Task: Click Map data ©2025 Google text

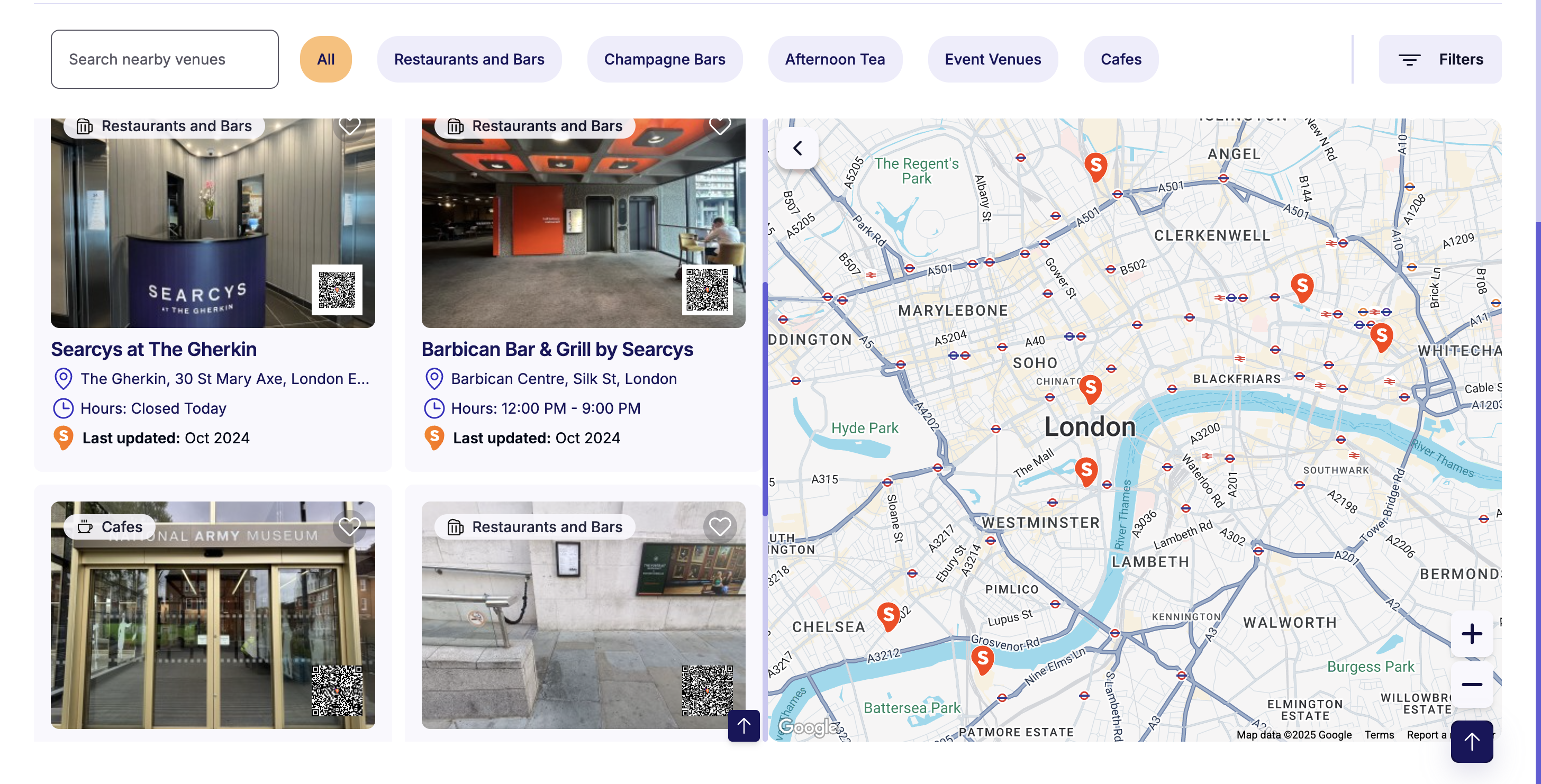Action: click(1293, 735)
